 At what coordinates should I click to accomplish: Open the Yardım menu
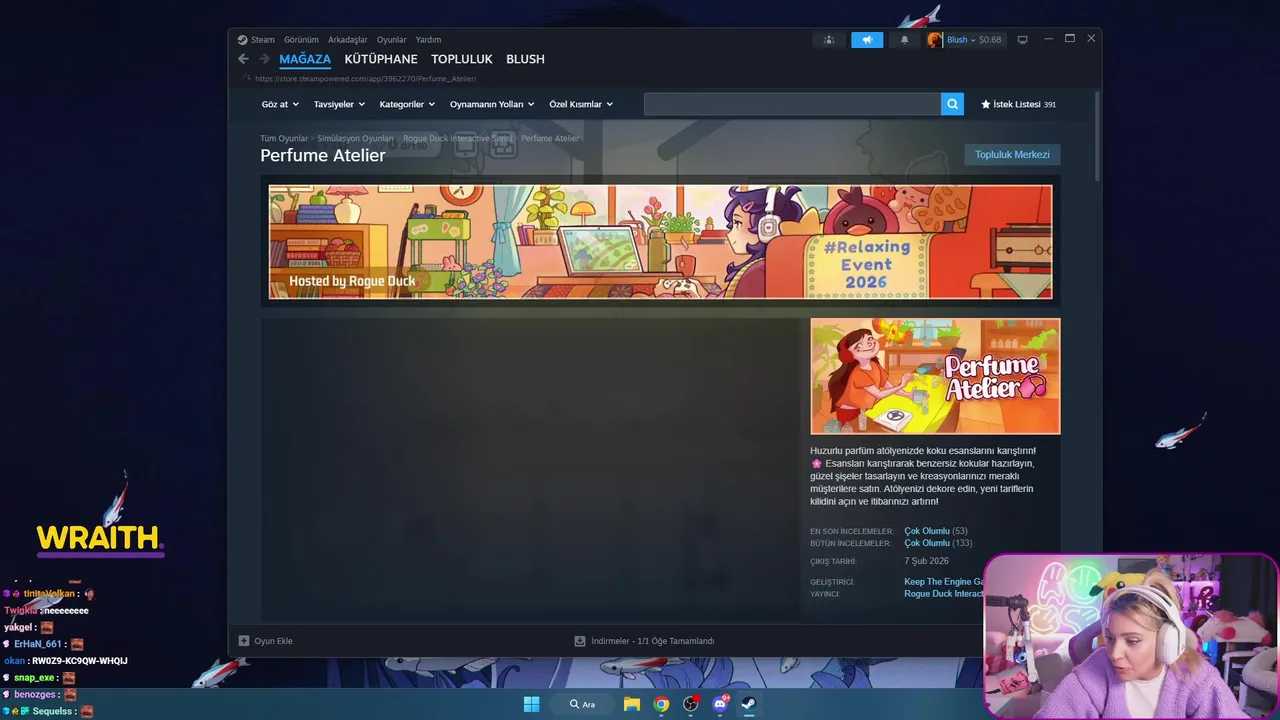pos(428,40)
